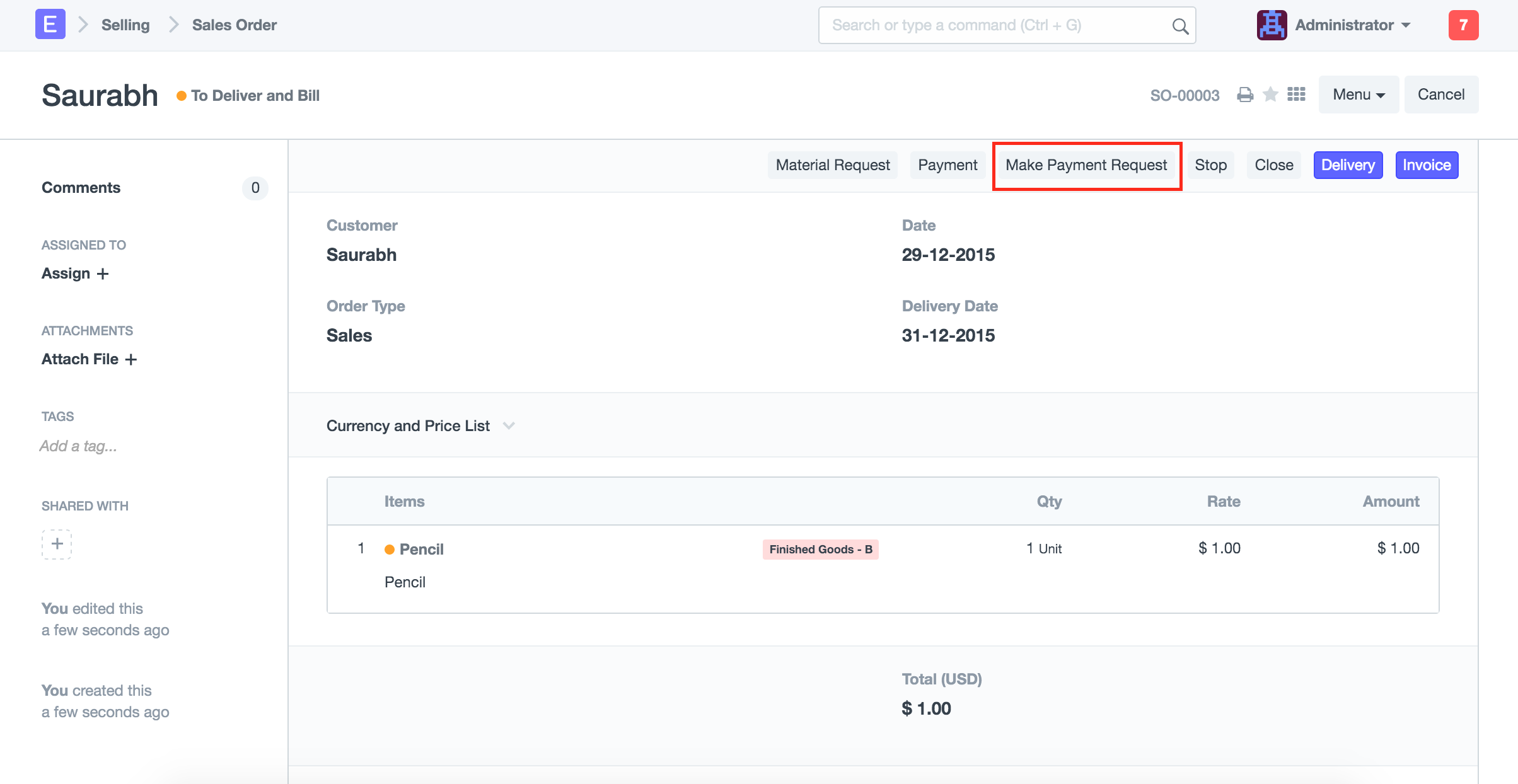Click the print document icon
Image resolution: width=1518 pixels, height=784 pixels.
tap(1245, 95)
